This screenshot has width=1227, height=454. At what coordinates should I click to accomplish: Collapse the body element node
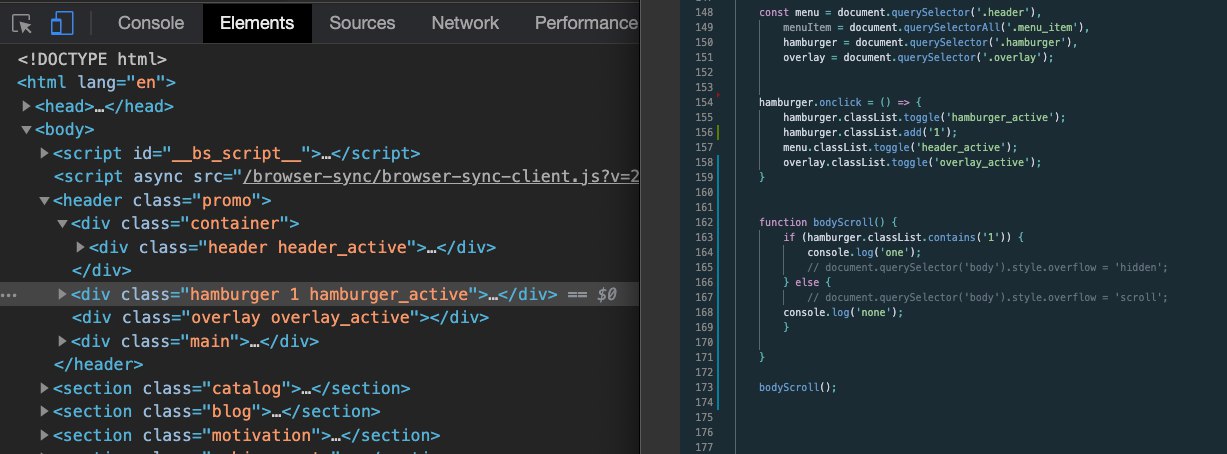[26, 129]
